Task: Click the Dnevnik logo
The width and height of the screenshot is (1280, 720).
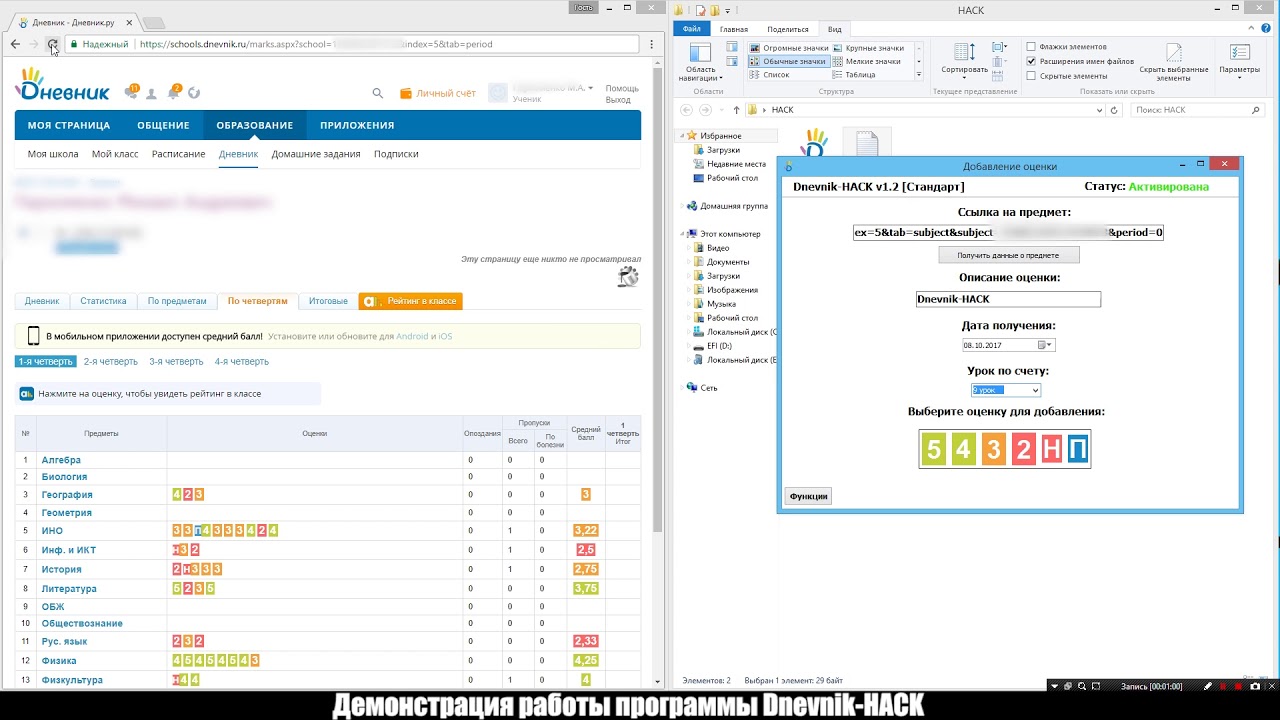Action: click(x=62, y=86)
